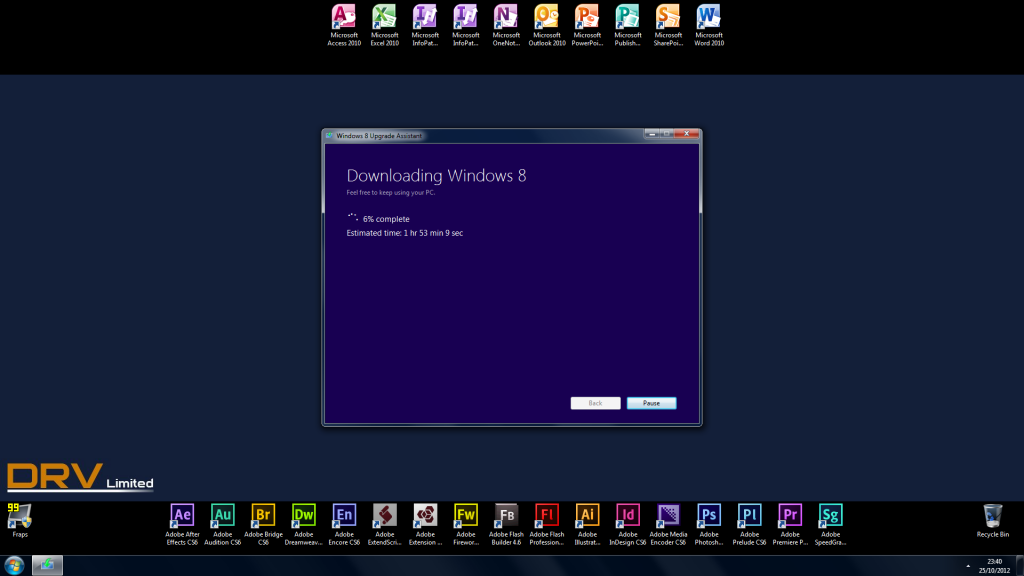Click the greyed-out Back button
Screen dimensions: 1024x576
pyautogui.click(x=595, y=403)
